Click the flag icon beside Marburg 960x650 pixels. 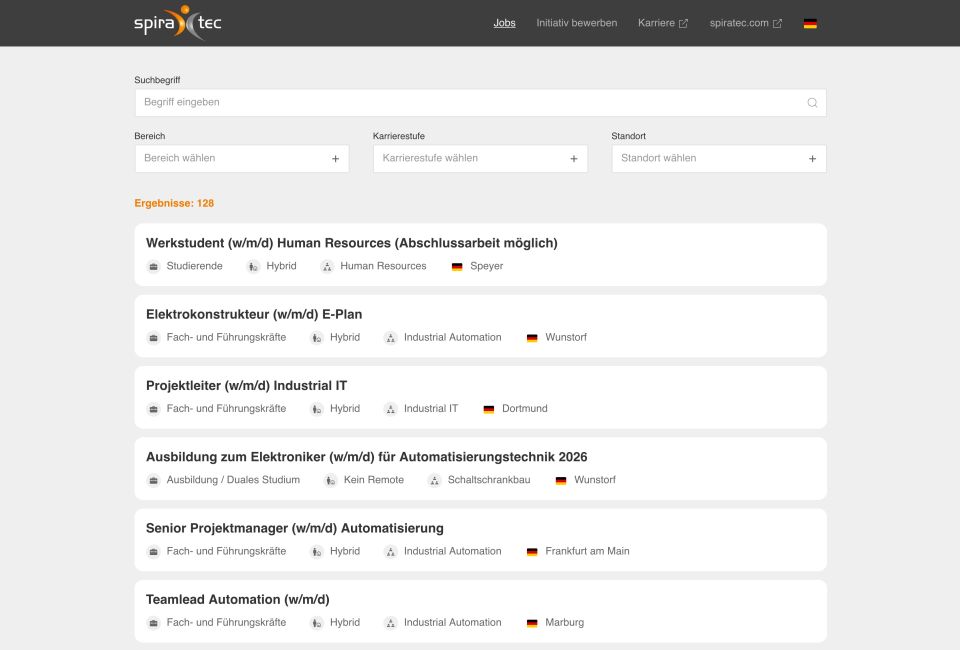pos(532,623)
